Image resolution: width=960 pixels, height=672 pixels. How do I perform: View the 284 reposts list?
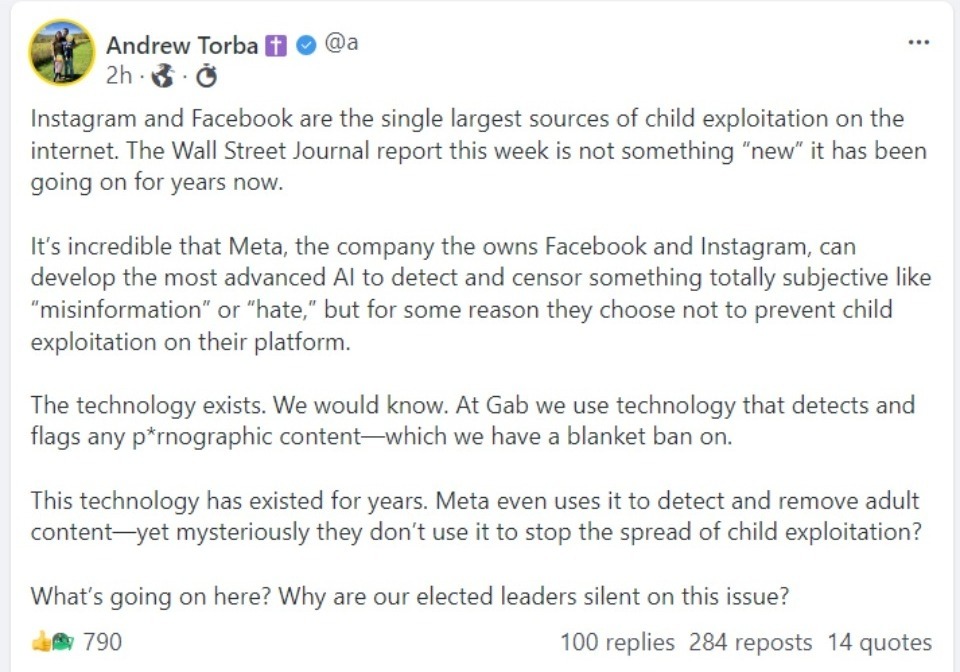749,643
